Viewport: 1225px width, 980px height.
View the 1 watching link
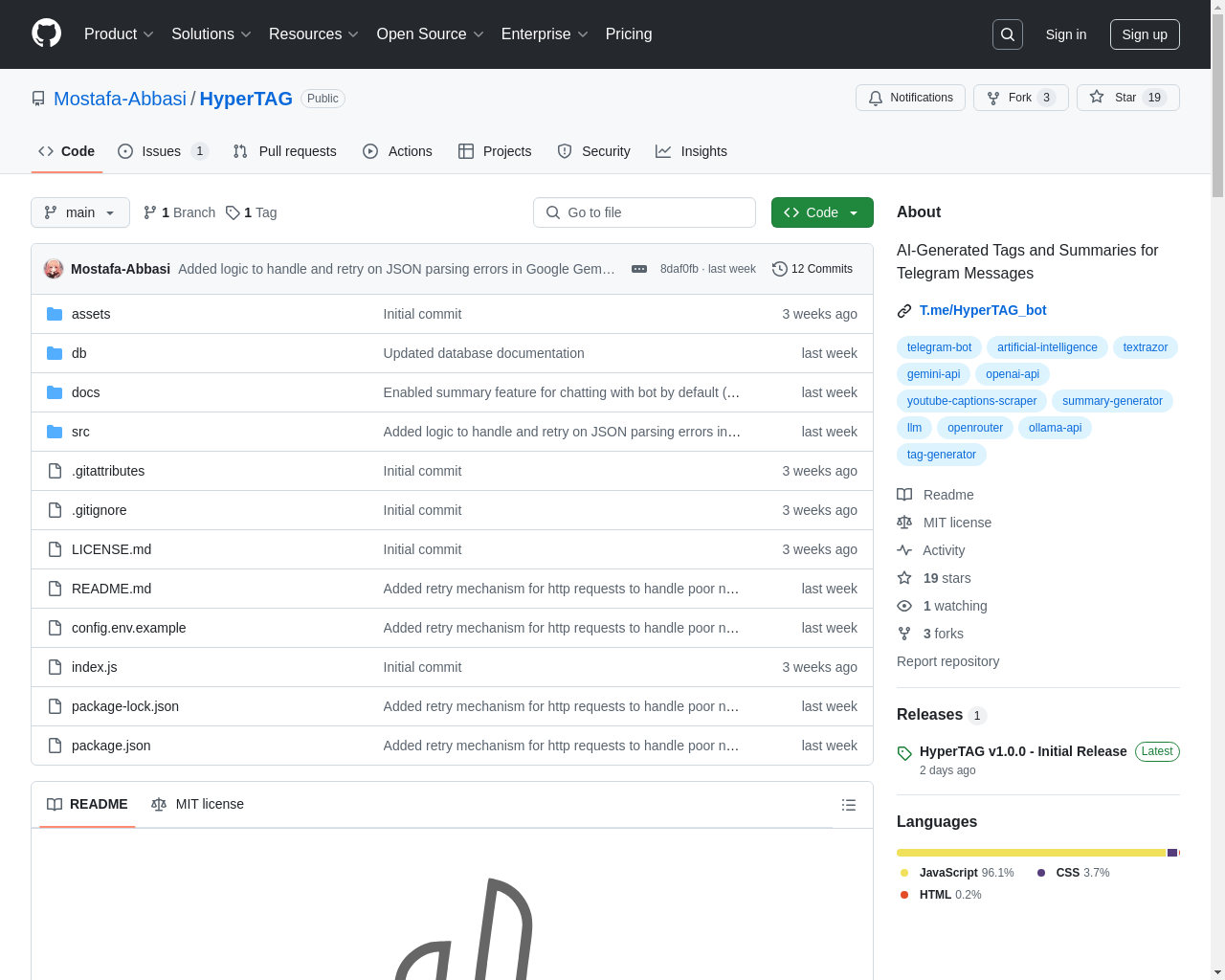click(942, 606)
